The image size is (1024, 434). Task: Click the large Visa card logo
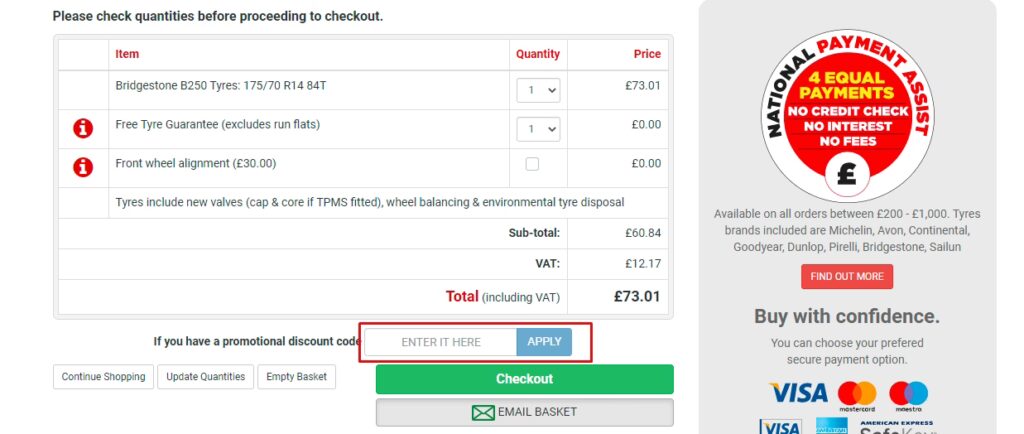coord(797,393)
